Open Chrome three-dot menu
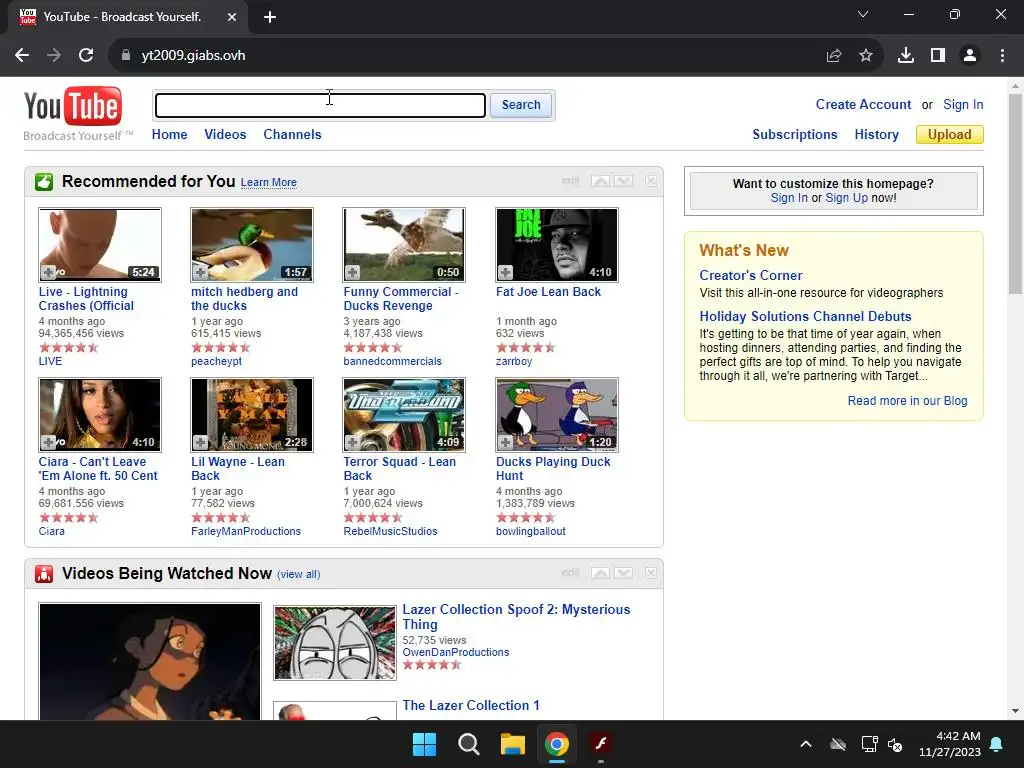The height and width of the screenshot is (768, 1024). tap(1002, 56)
